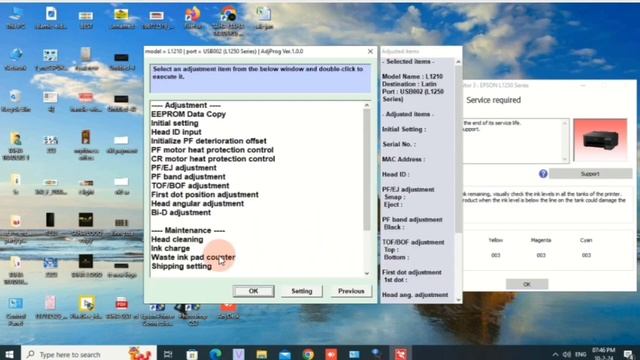This screenshot has width=640, height=360.
Task: Click OK button in AdjProg window
Action: point(253,291)
